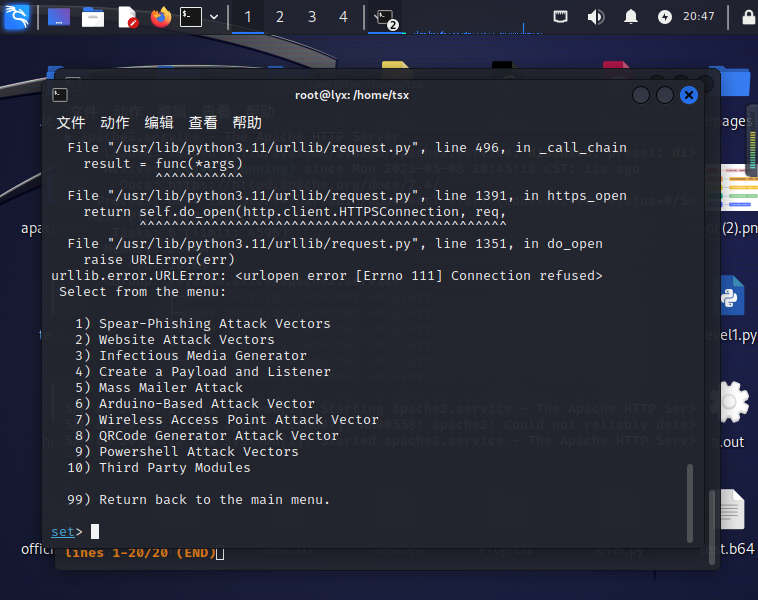Click the terminal vertical scrollbar
This screenshot has width=758, height=600.
(690, 503)
